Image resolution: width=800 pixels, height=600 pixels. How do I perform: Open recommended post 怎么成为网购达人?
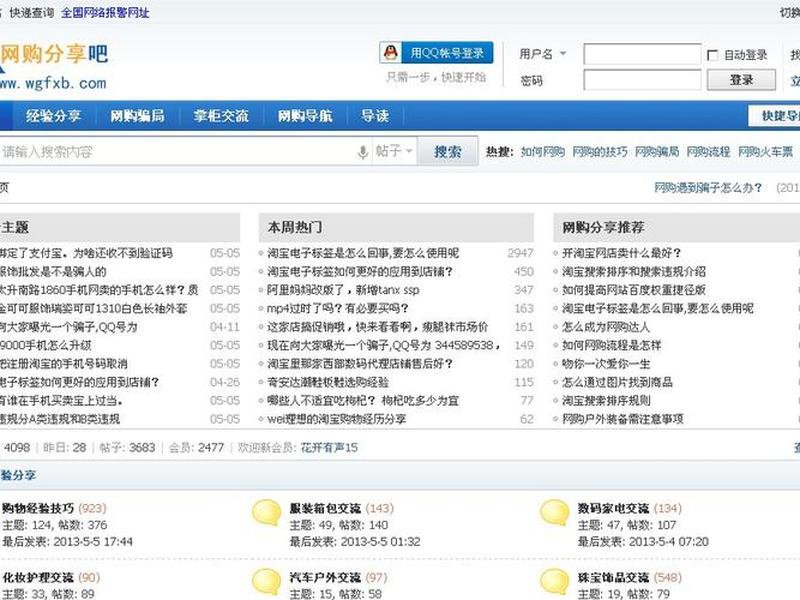[606, 327]
